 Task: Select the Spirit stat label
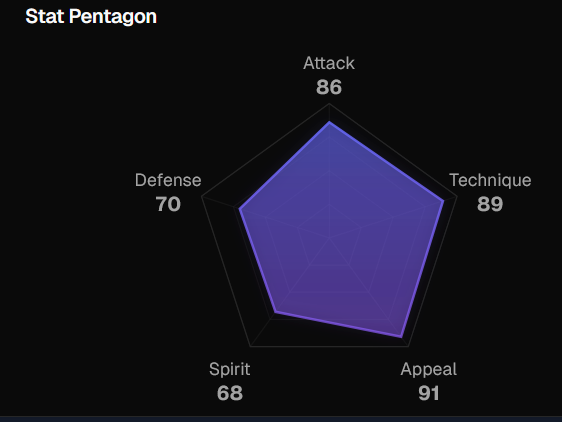pos(230,370)
